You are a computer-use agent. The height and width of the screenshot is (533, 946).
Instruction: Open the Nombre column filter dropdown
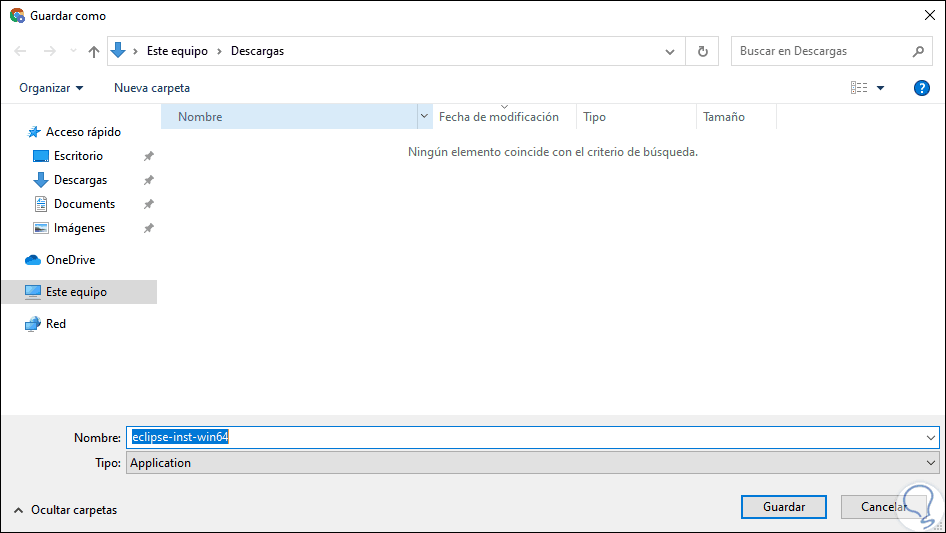click(425, 117)
